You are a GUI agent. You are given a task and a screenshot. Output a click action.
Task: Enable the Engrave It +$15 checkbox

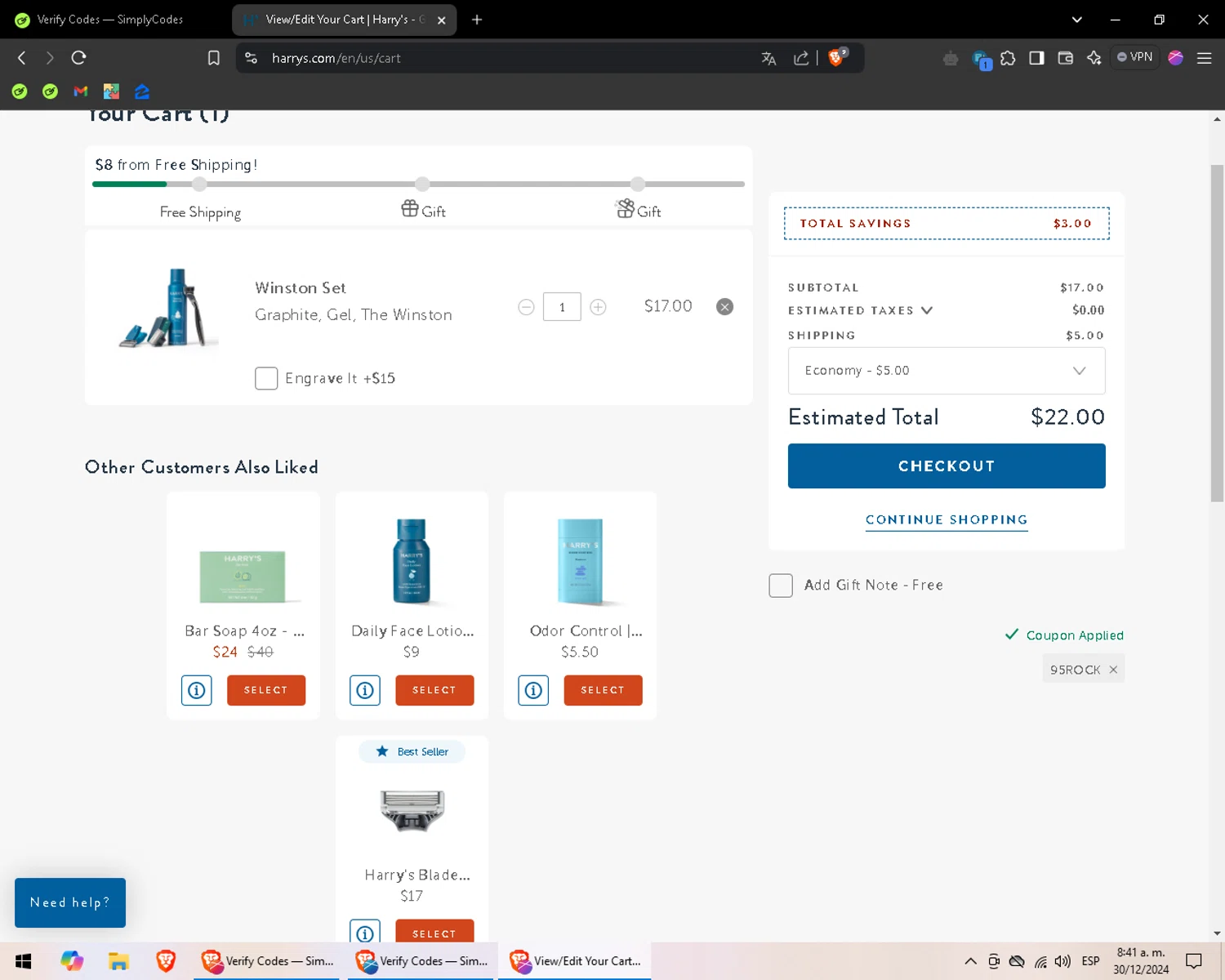pos(266,378)
